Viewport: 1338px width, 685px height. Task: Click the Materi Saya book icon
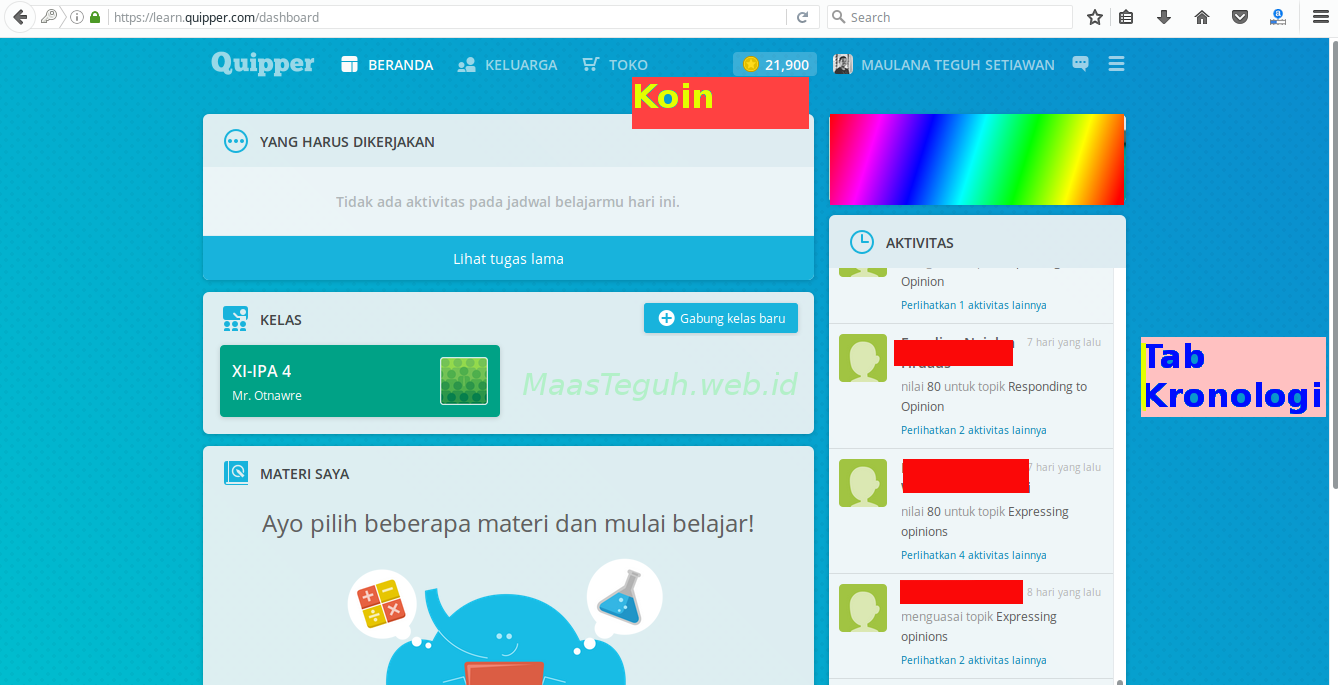(x=236, y=473)
